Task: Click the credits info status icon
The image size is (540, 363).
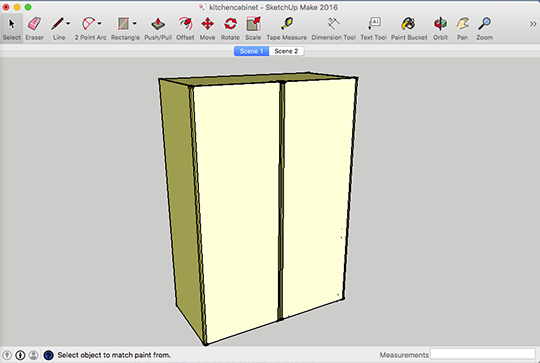Action: [20, 355]
